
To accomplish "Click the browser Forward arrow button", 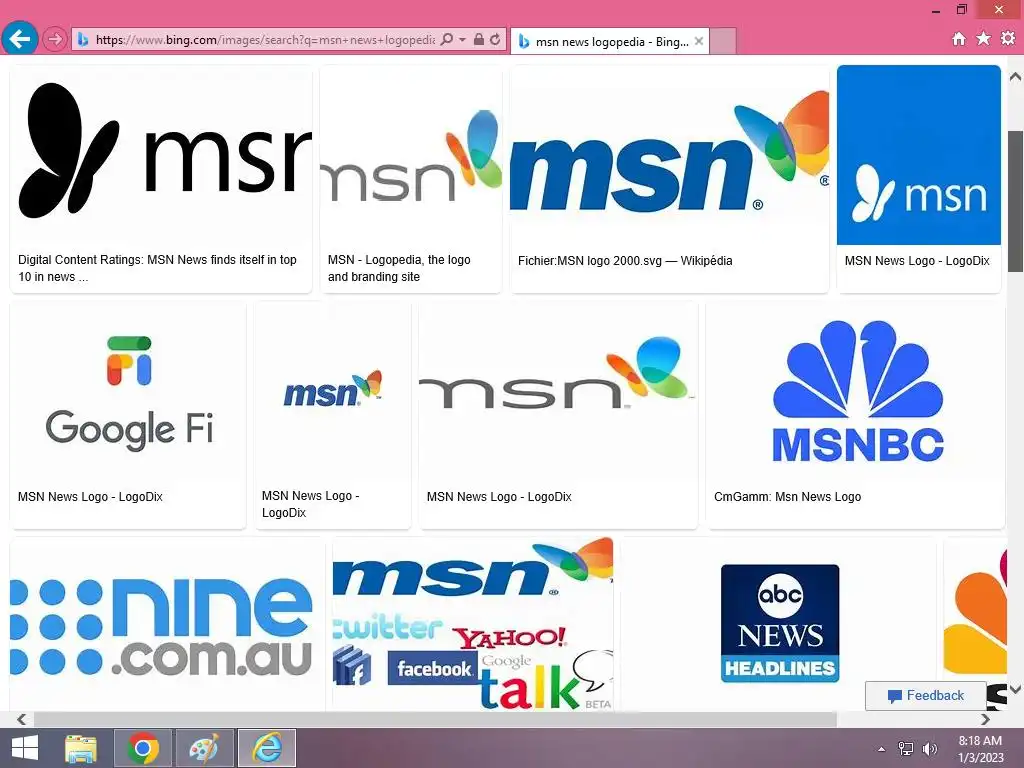I will [x=55, y=39].
